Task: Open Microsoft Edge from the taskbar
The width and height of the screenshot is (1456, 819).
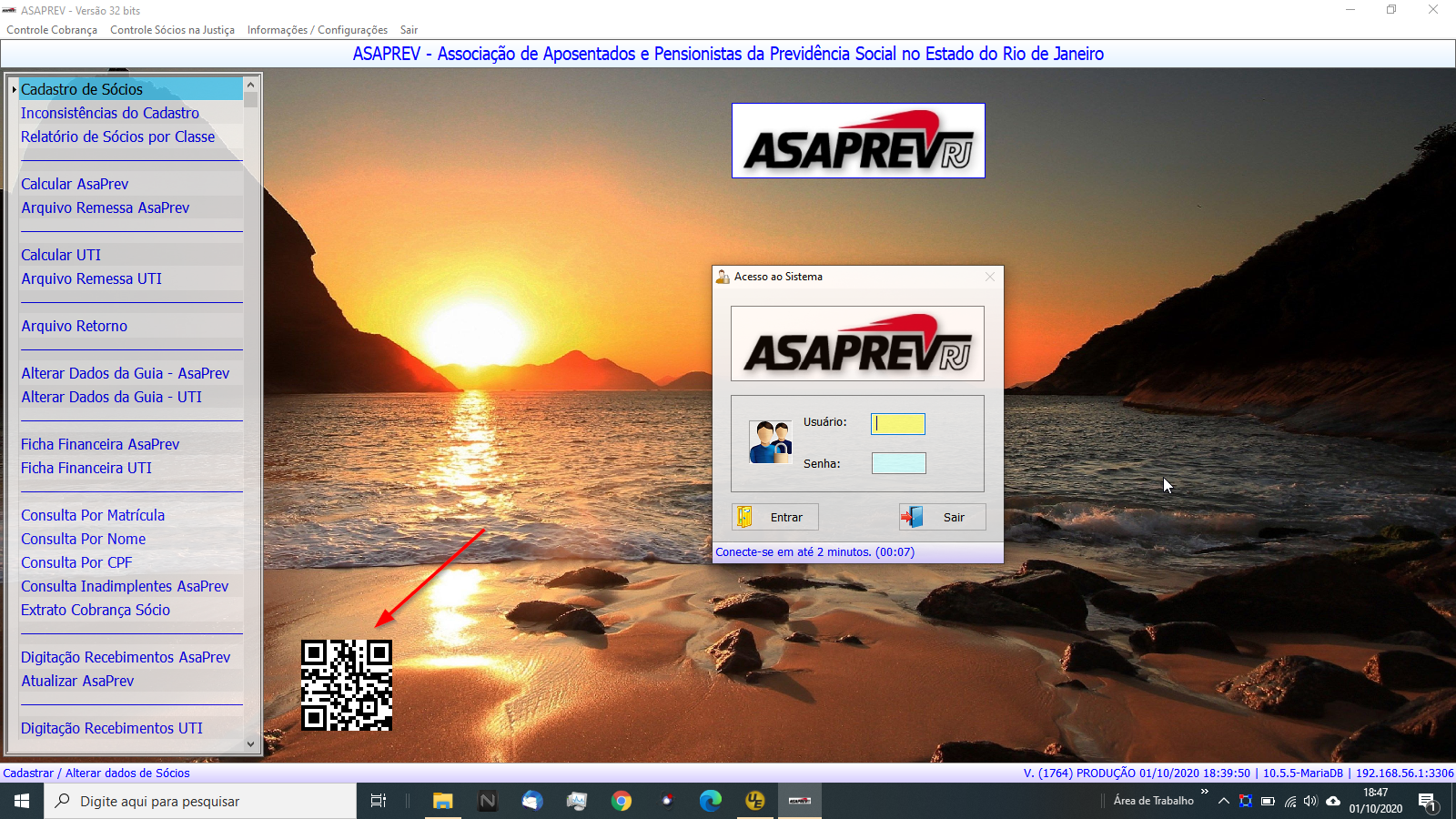Action: point(710,801)
